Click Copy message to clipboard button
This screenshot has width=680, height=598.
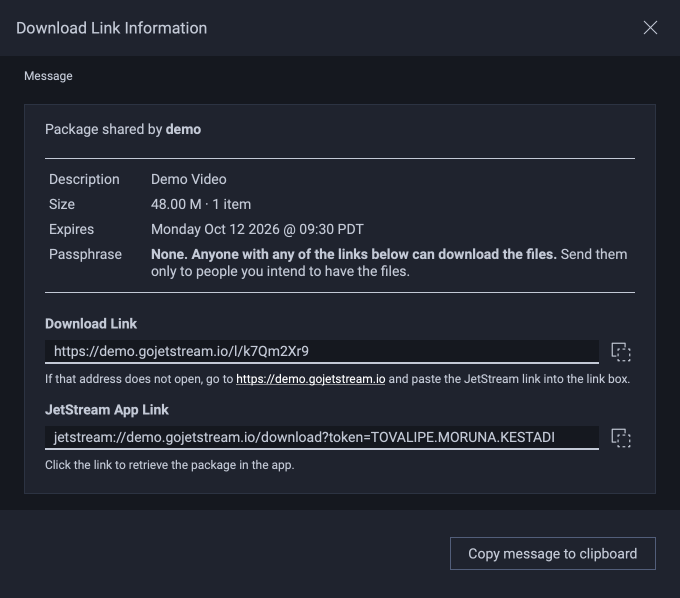pos(552,553)
